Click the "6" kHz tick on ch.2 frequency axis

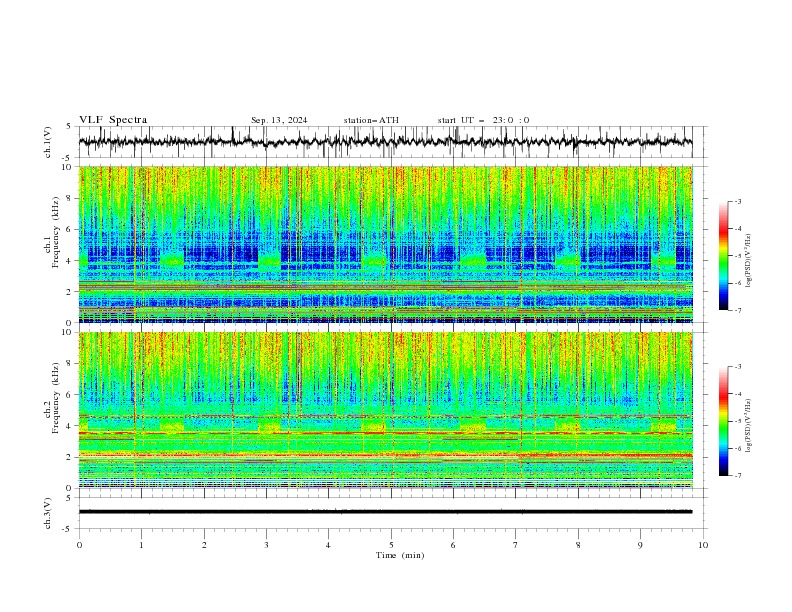coord(71,395)
